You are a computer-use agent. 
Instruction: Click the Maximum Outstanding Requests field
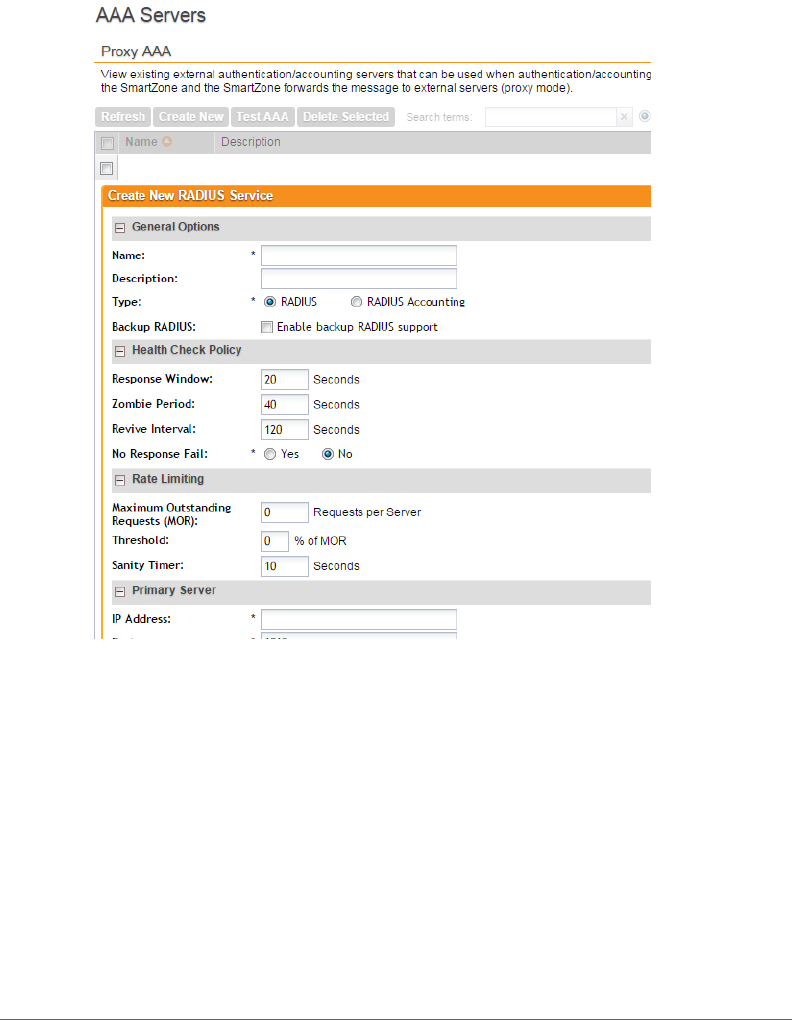(285, 512)
